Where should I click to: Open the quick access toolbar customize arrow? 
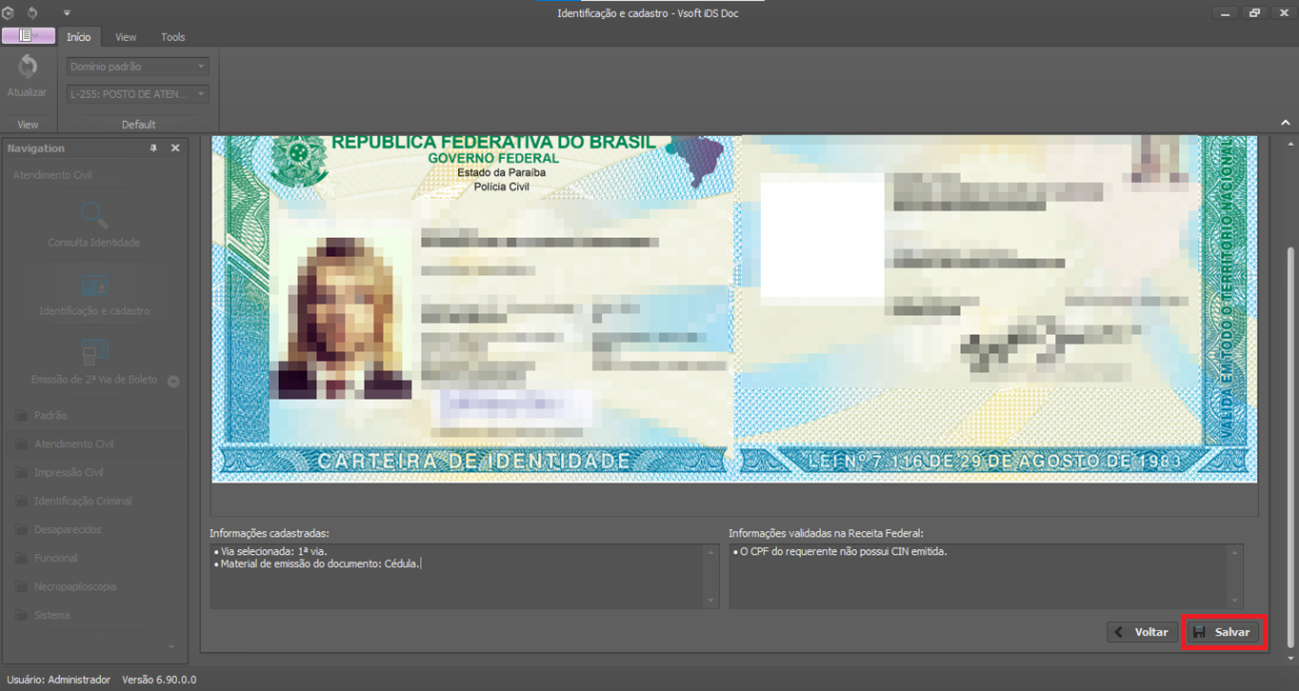[67, 13]
